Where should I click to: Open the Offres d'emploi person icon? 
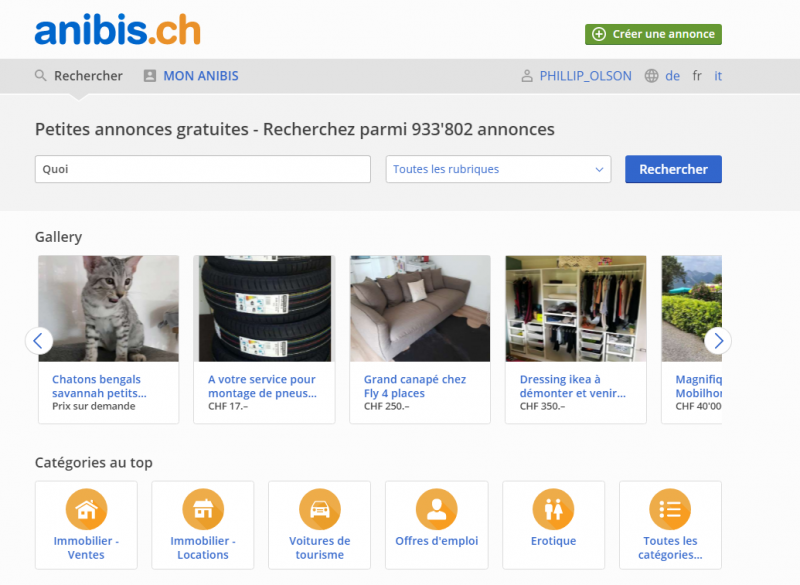tap(437, 509)
